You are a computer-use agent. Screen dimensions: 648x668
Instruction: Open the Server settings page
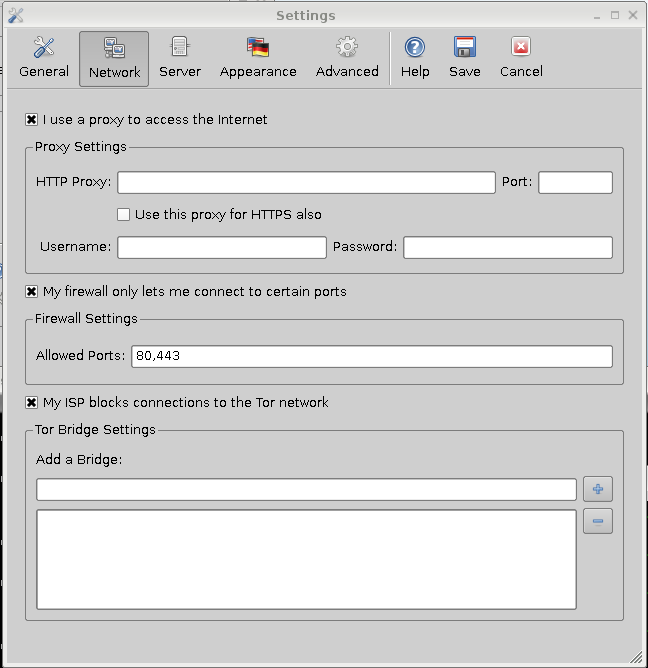[x=180, y=58]
